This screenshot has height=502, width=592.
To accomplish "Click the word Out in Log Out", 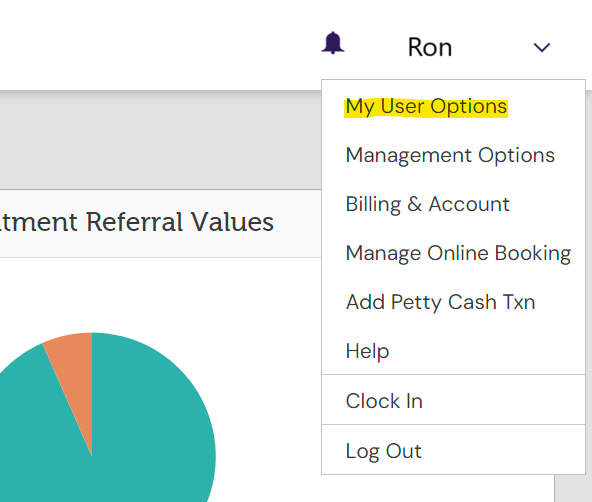I will [x=403, y=451].
